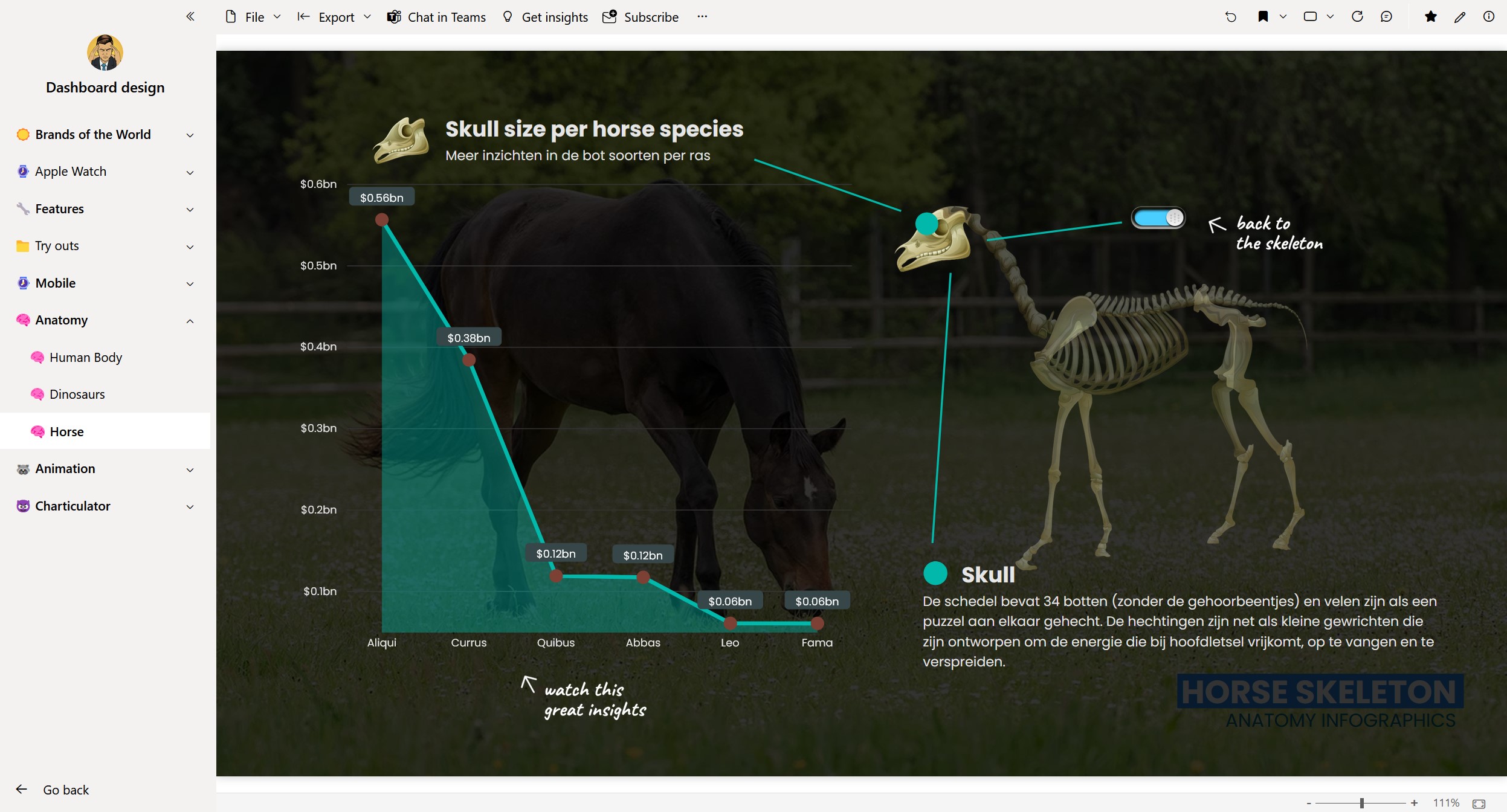Add report to favorites with star icon
Viewport: 1507px width, 812px height.
click(x=1430, y=16)
